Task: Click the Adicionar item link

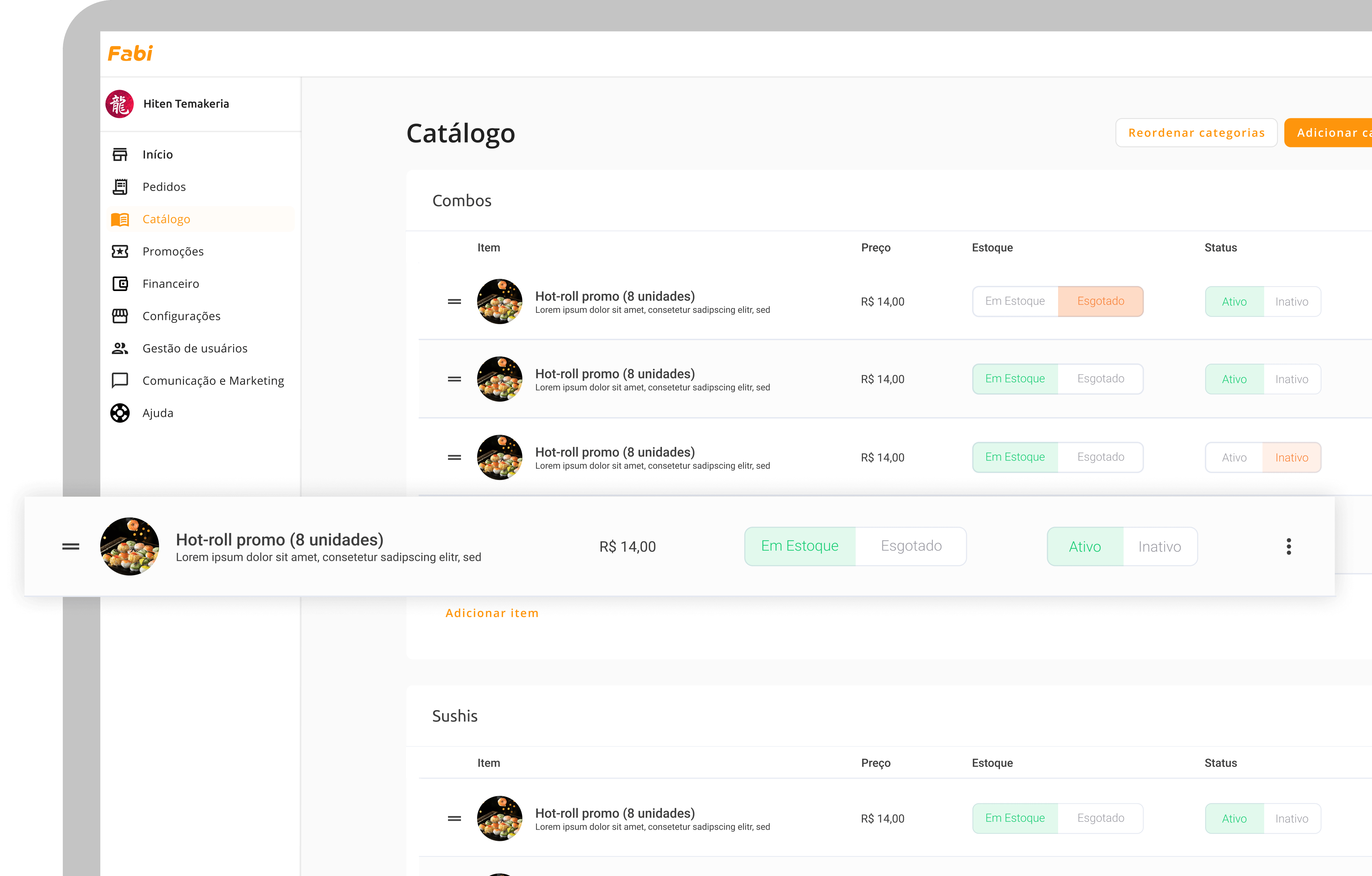Action: click(492, 613)
